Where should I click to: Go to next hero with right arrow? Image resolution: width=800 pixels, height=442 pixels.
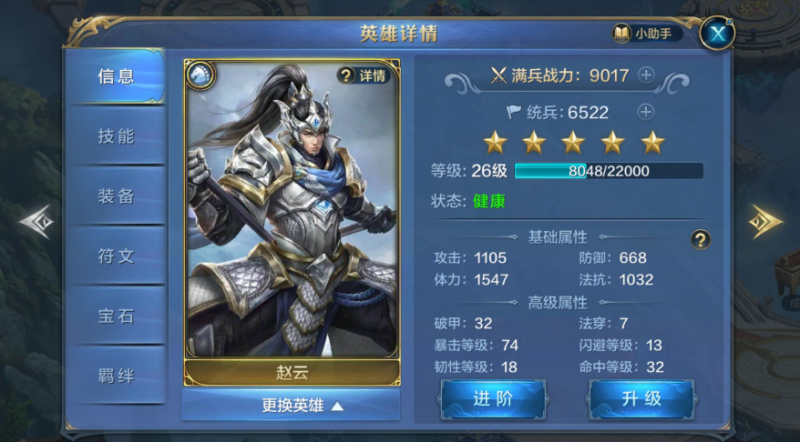click(765, 221)
